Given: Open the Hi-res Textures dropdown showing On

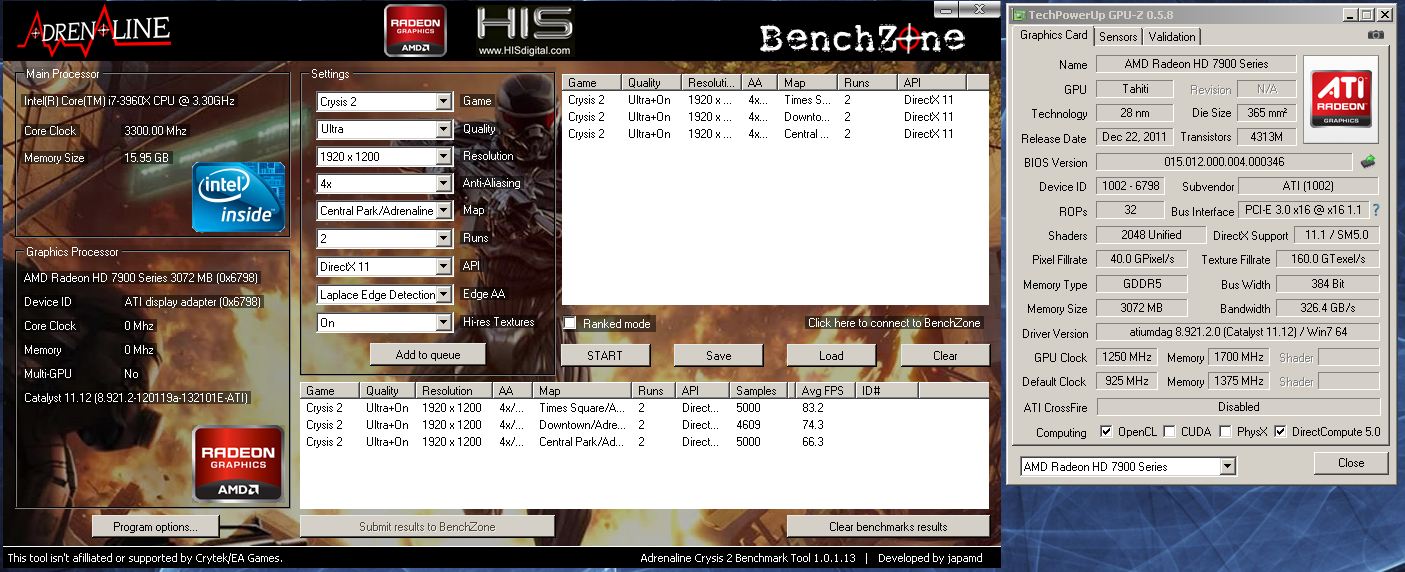Looking at the screenshot, I should pyautogui.click(x=385, y=323).
